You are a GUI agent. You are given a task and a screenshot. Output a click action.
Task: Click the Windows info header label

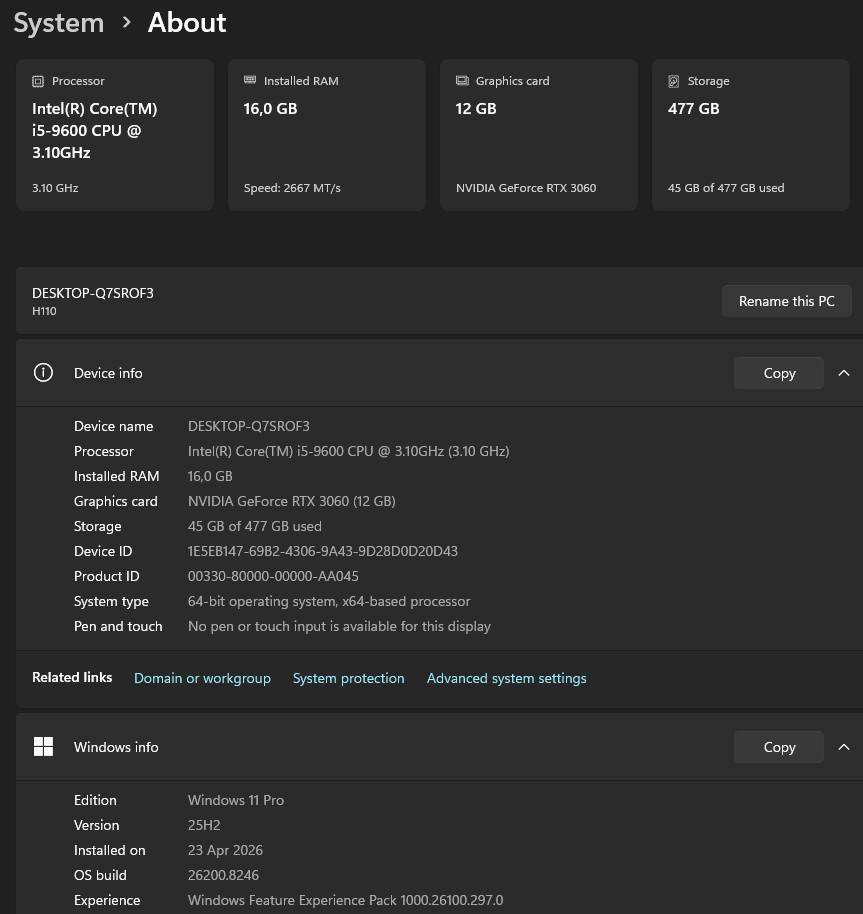(x=116, y=747)
